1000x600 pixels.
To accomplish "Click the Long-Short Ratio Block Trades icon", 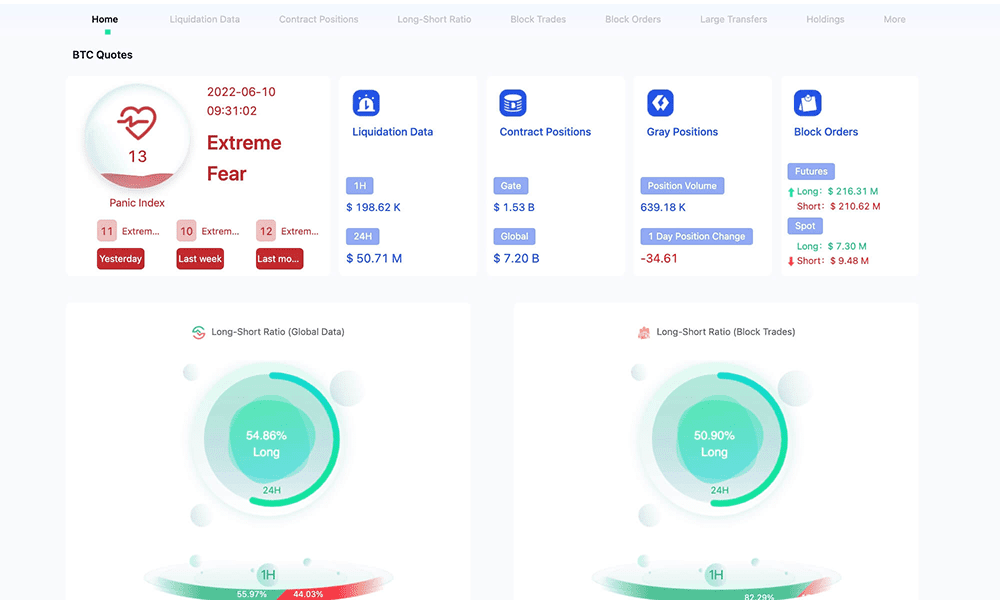I will coord(644,332).
